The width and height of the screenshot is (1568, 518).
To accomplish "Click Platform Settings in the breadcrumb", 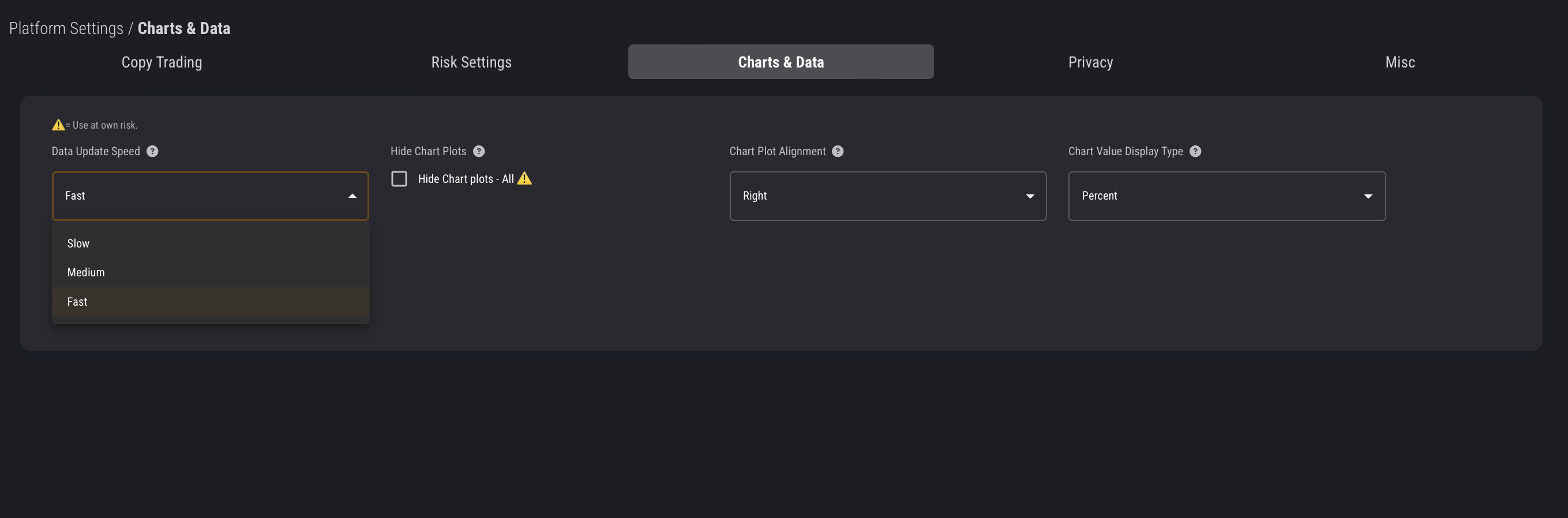I will [x=66, y=29].
